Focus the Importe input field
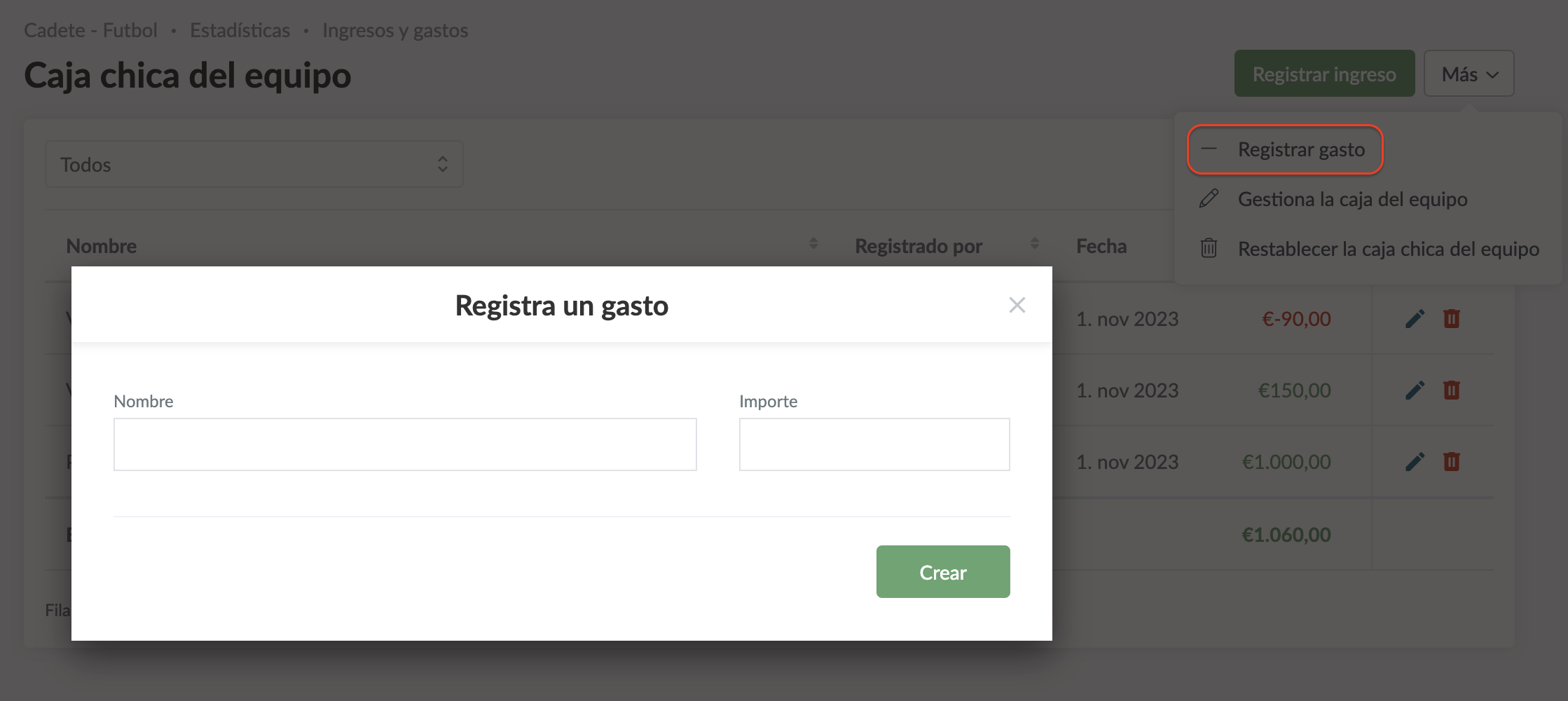 [874, 444]
